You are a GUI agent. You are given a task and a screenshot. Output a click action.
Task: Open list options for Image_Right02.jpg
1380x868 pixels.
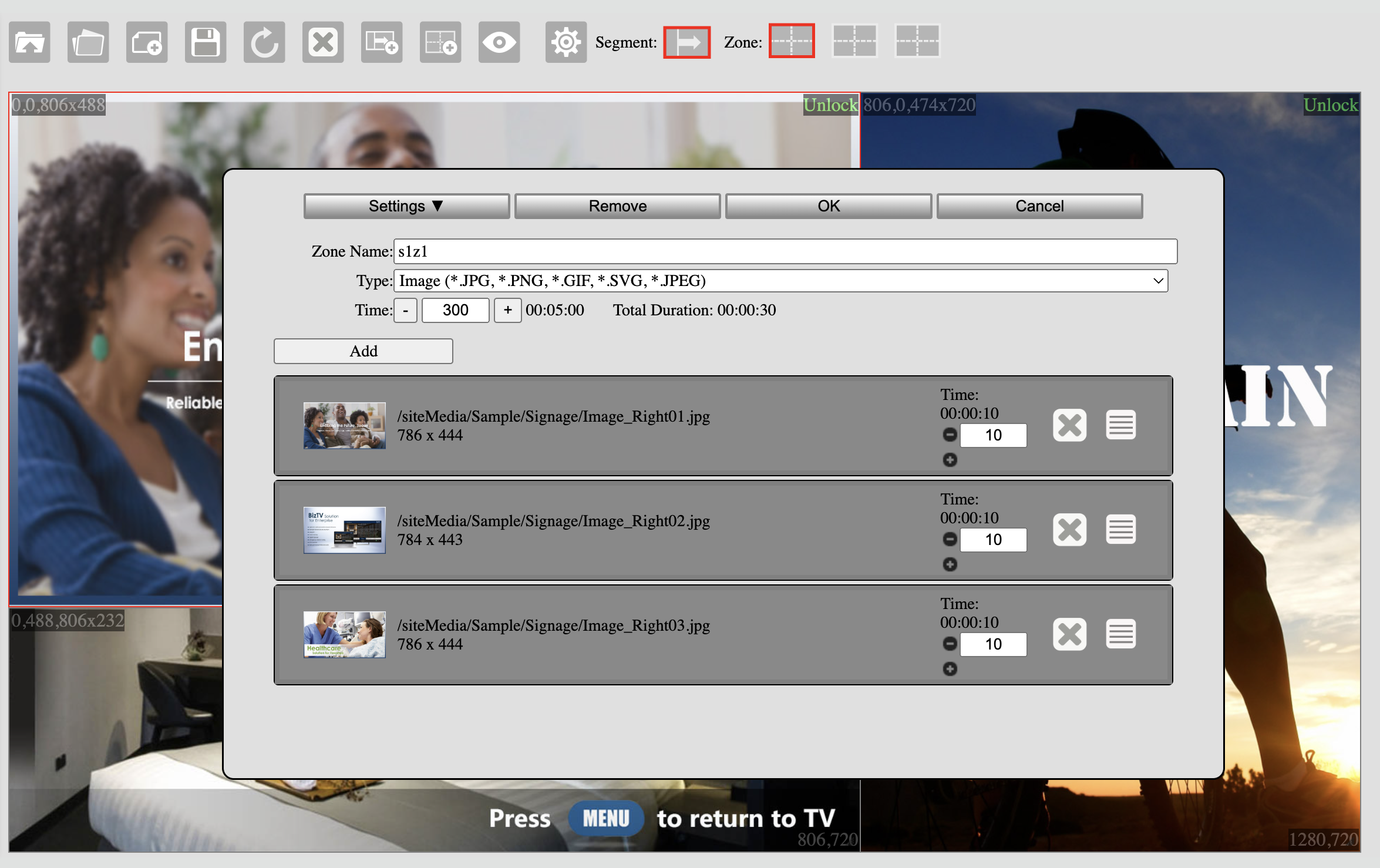pos(1120,530)
